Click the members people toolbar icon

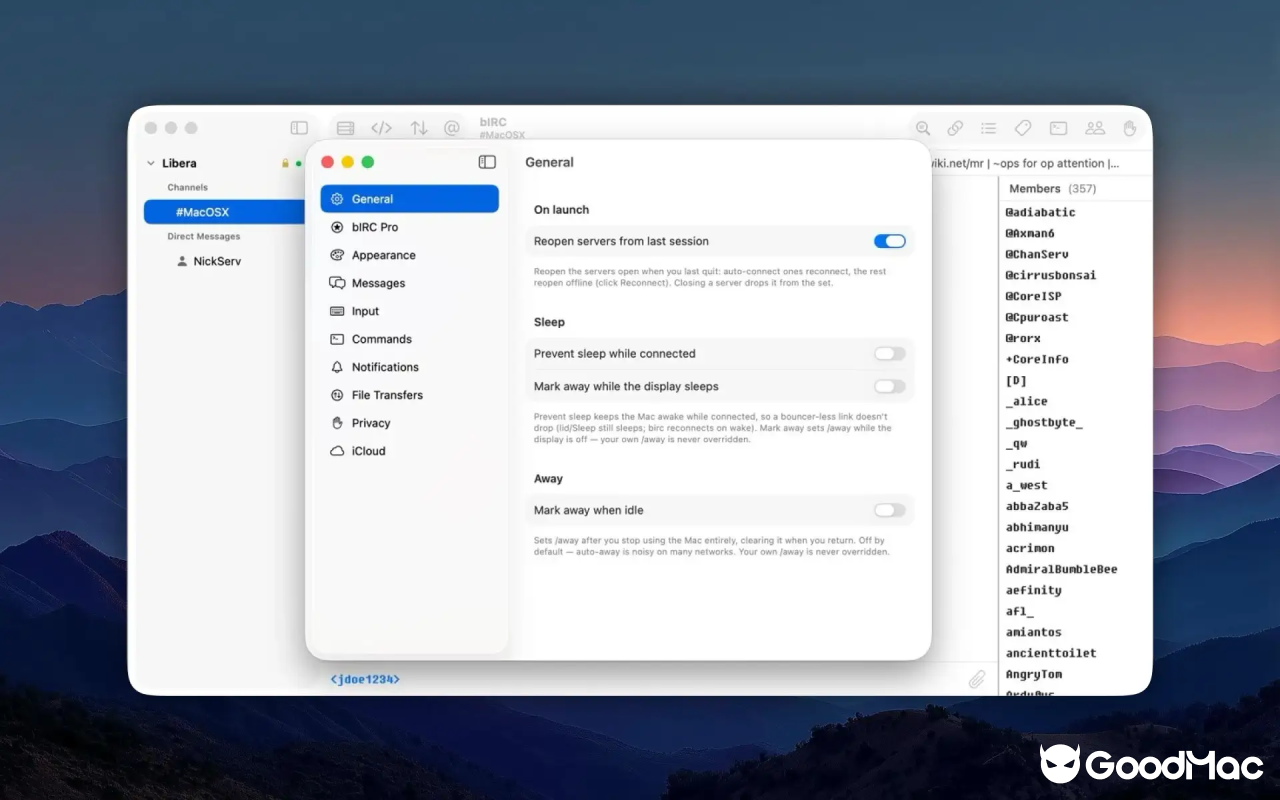[1095, 128]
